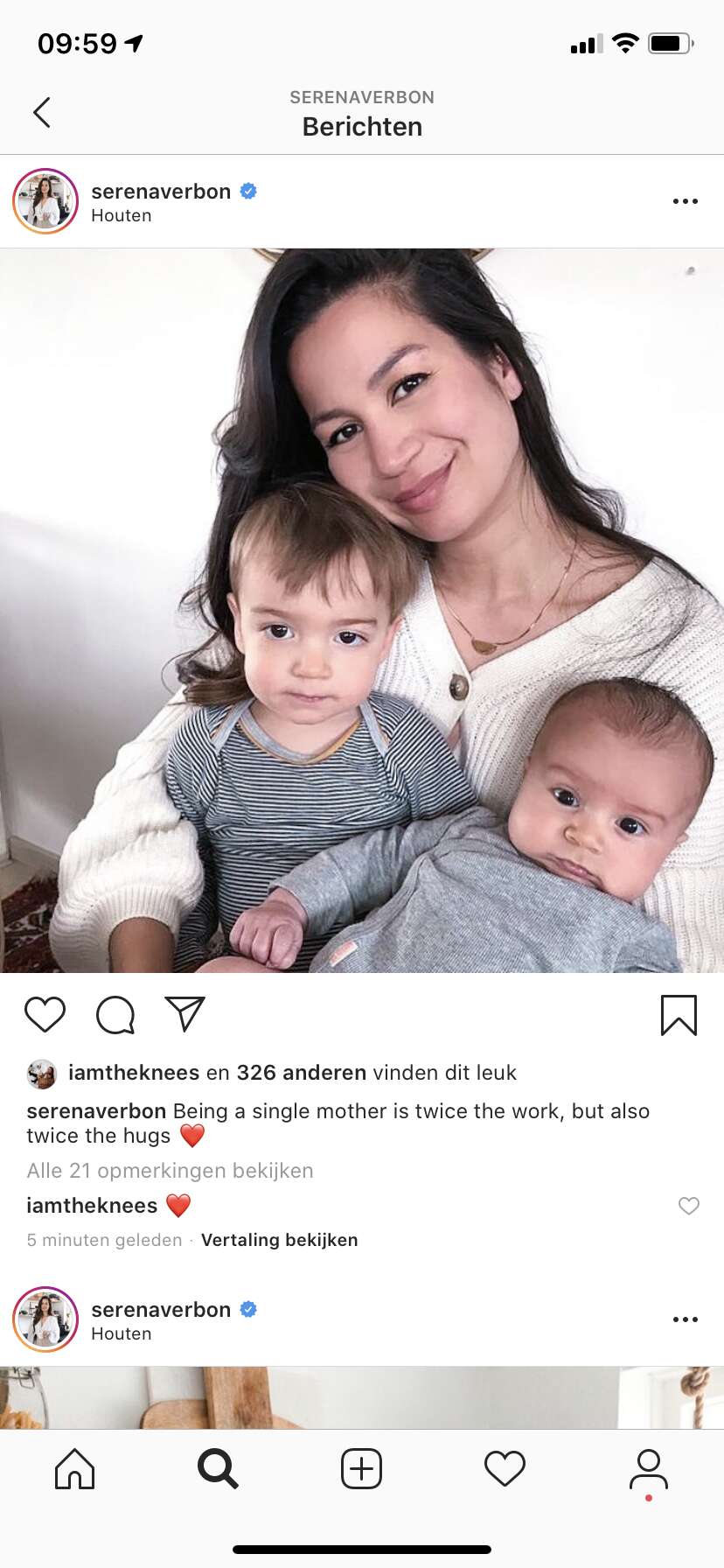724x1568 pixels.
Task: Like the post with the heart icon
Action: pyautogui.click(x=45, y=1014)
